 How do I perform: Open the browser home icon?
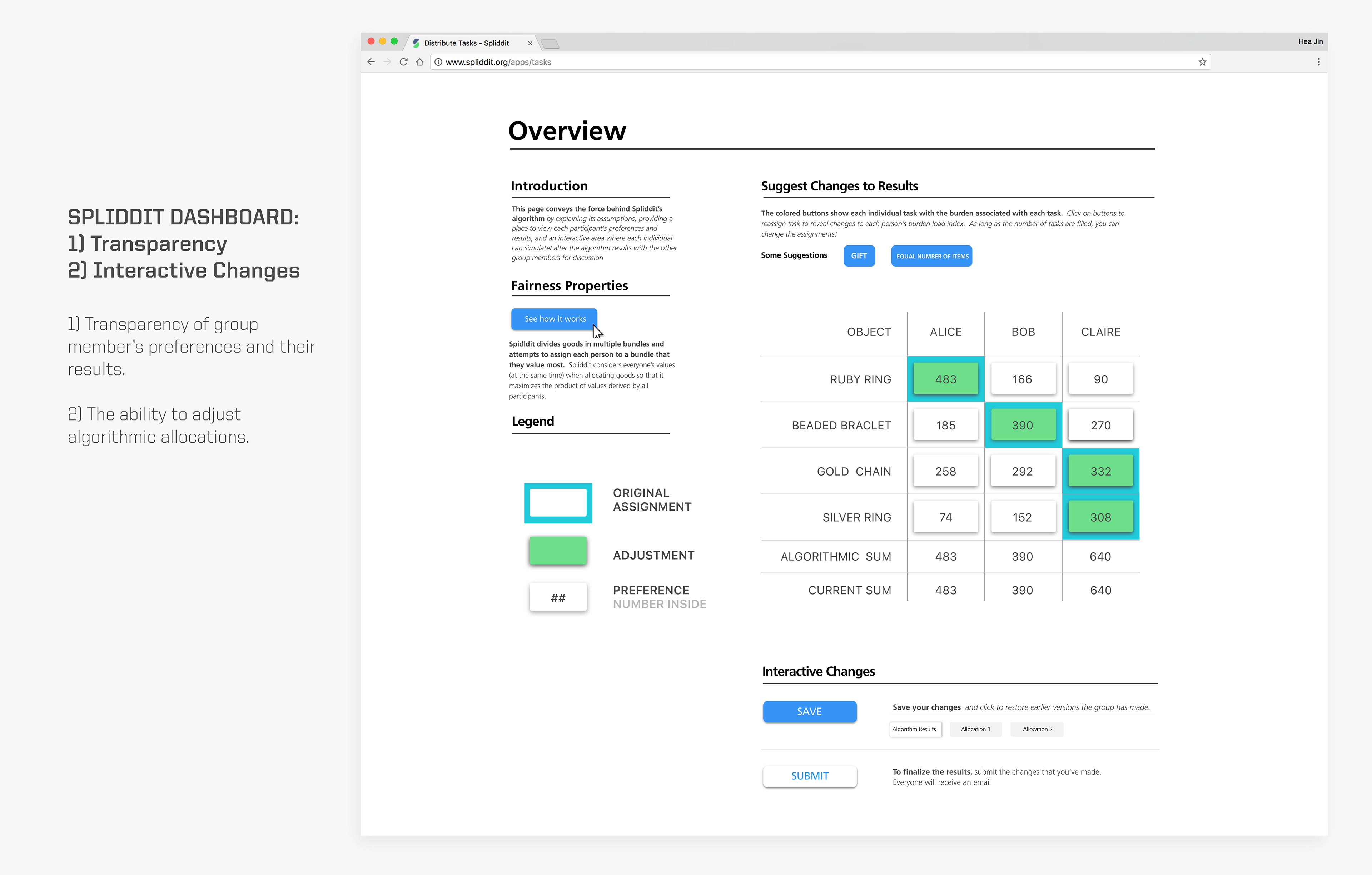pyautogui.click(x=420, y=62)
